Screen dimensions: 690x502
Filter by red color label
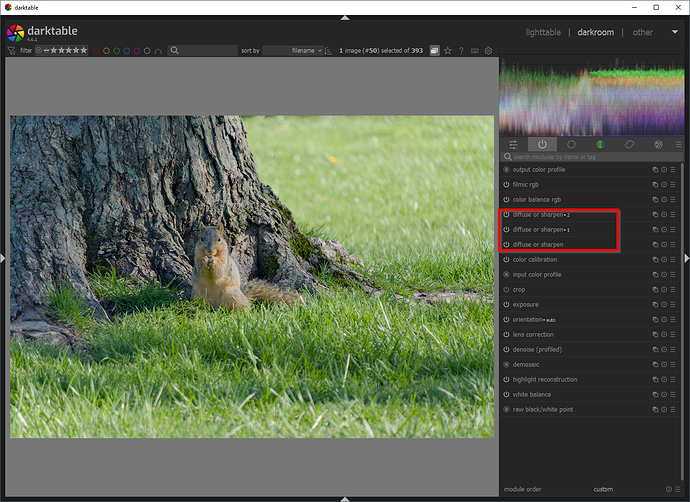(x=96, y=51)
